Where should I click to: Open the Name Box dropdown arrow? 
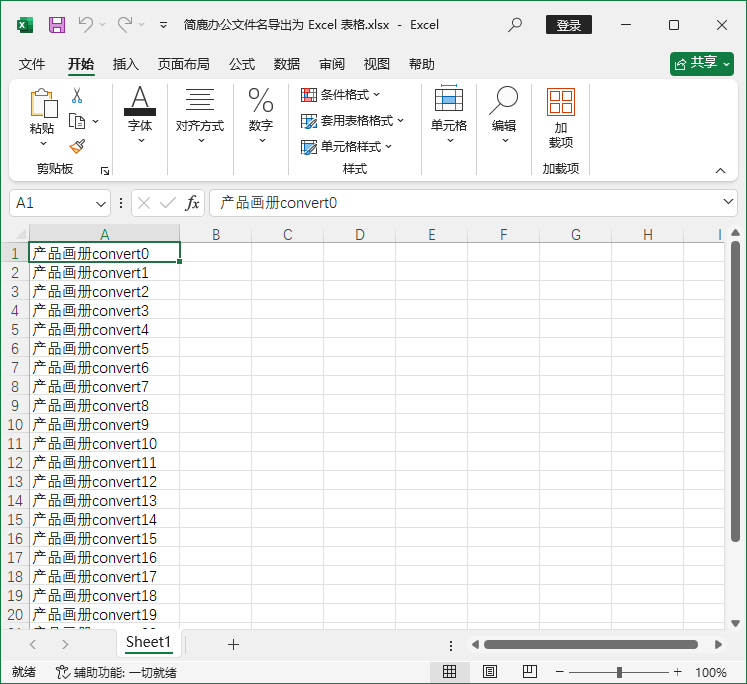[100, 203]
